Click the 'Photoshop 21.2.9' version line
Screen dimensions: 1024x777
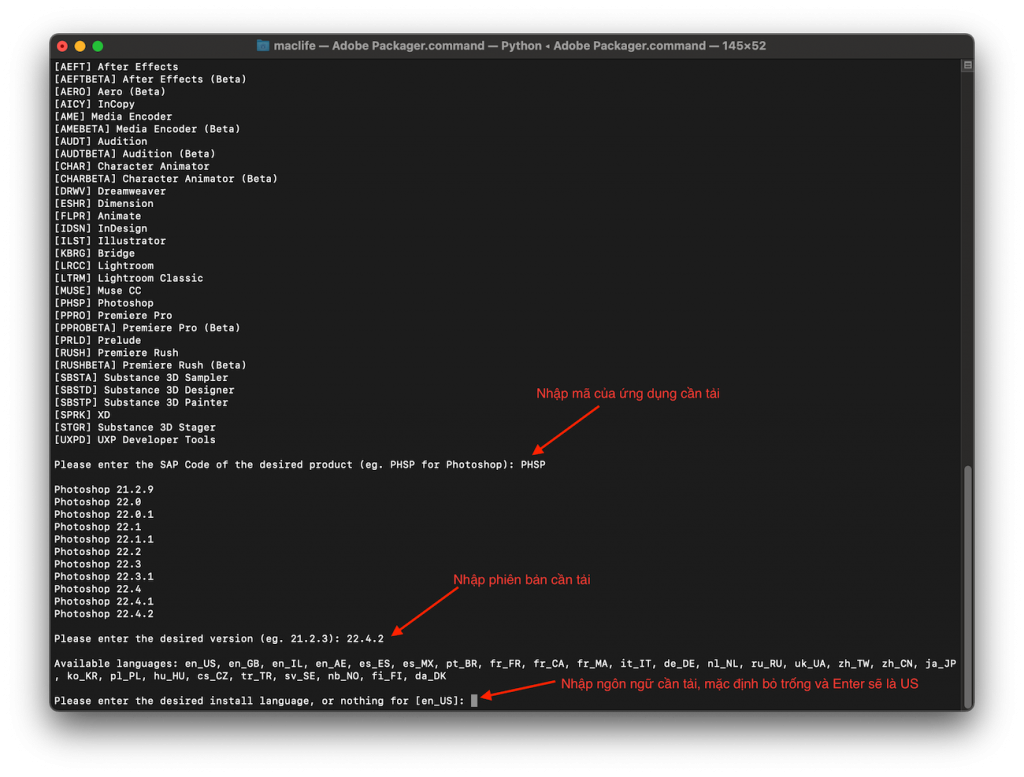click(104, 490)
